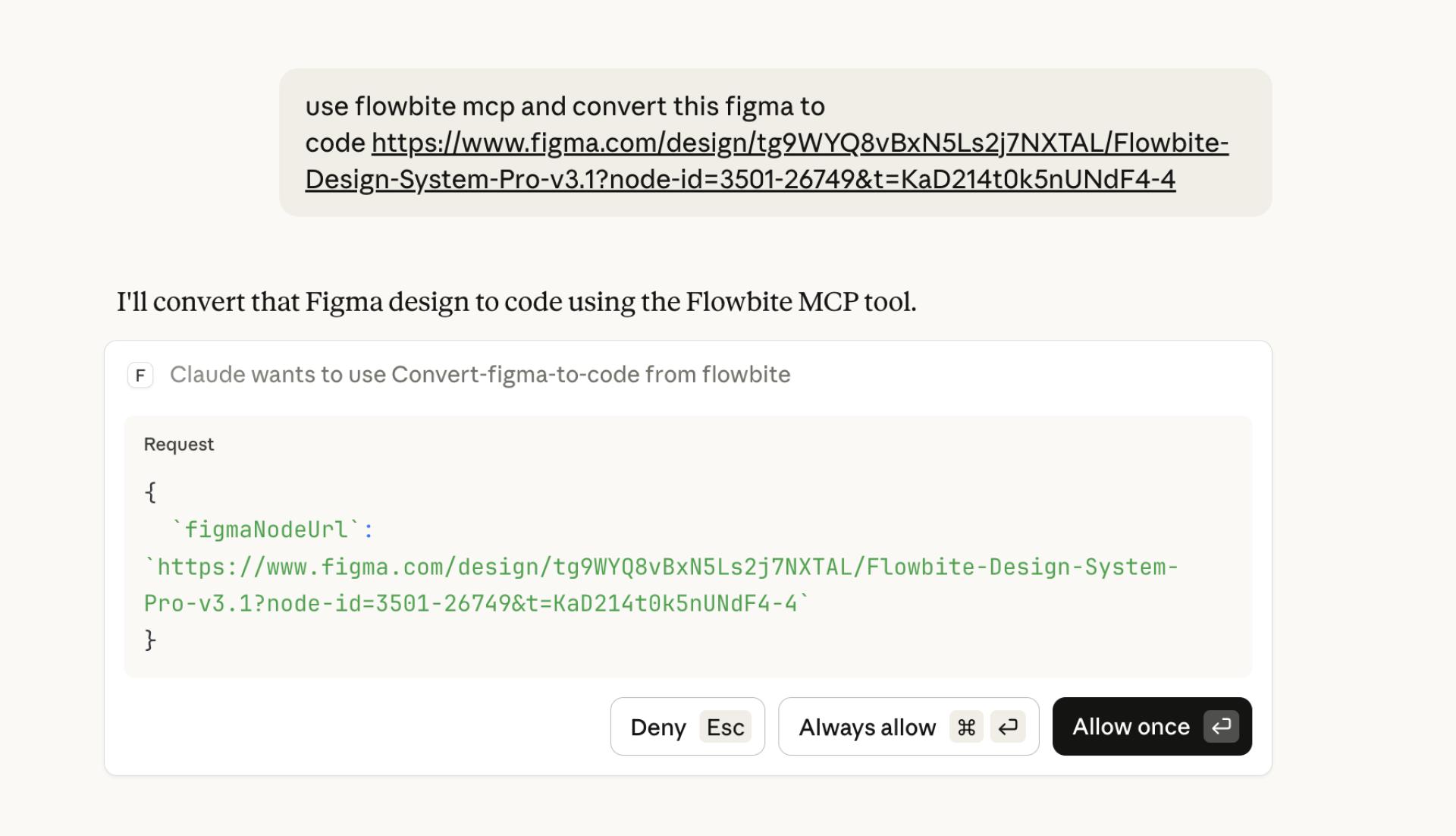Screen dimensions: 1456x836
Task: Click the return arrow icon on Allow once
Action: pos(1221,726)
